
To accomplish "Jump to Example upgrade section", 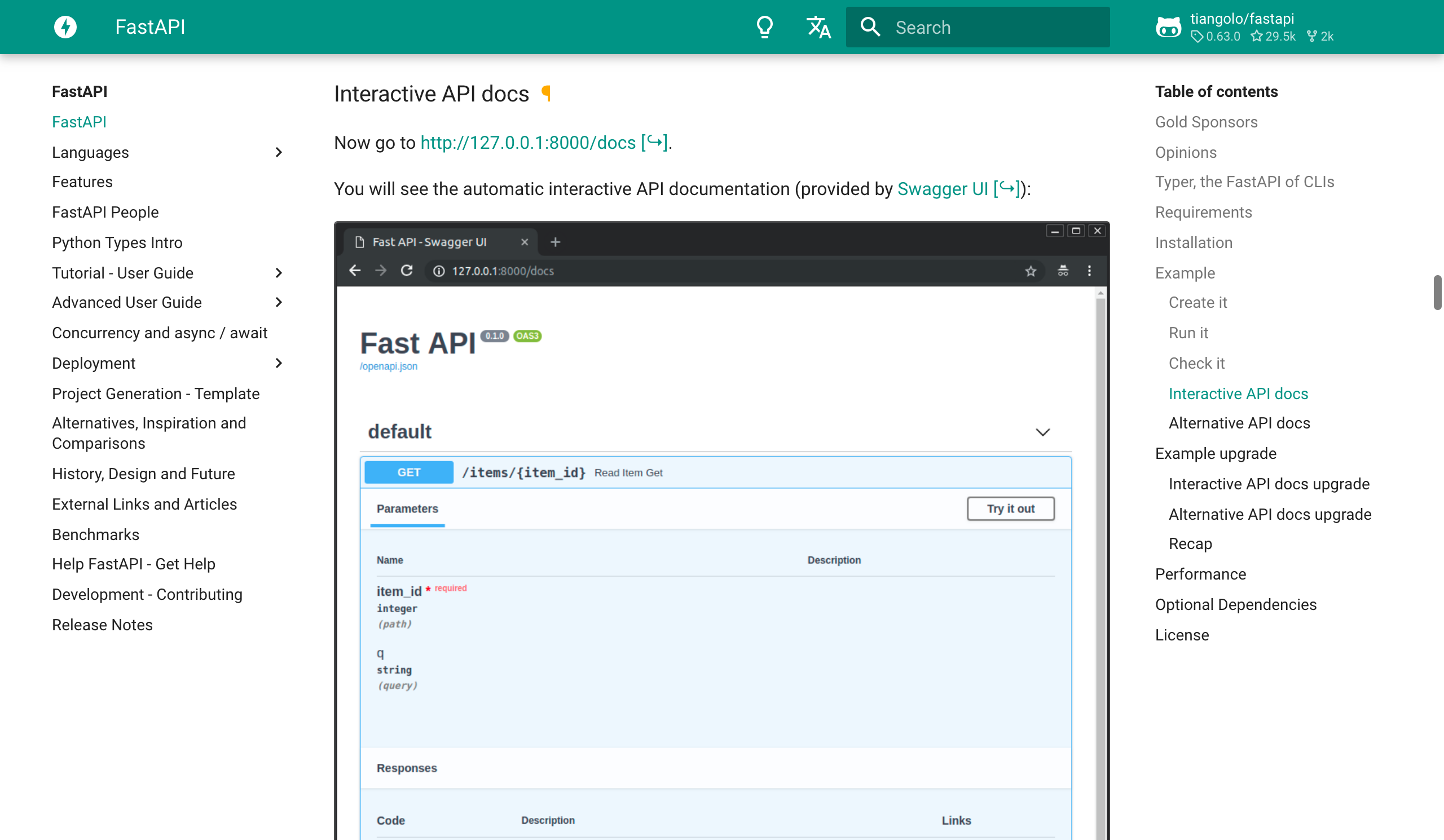I will [x=1216, y=453].
